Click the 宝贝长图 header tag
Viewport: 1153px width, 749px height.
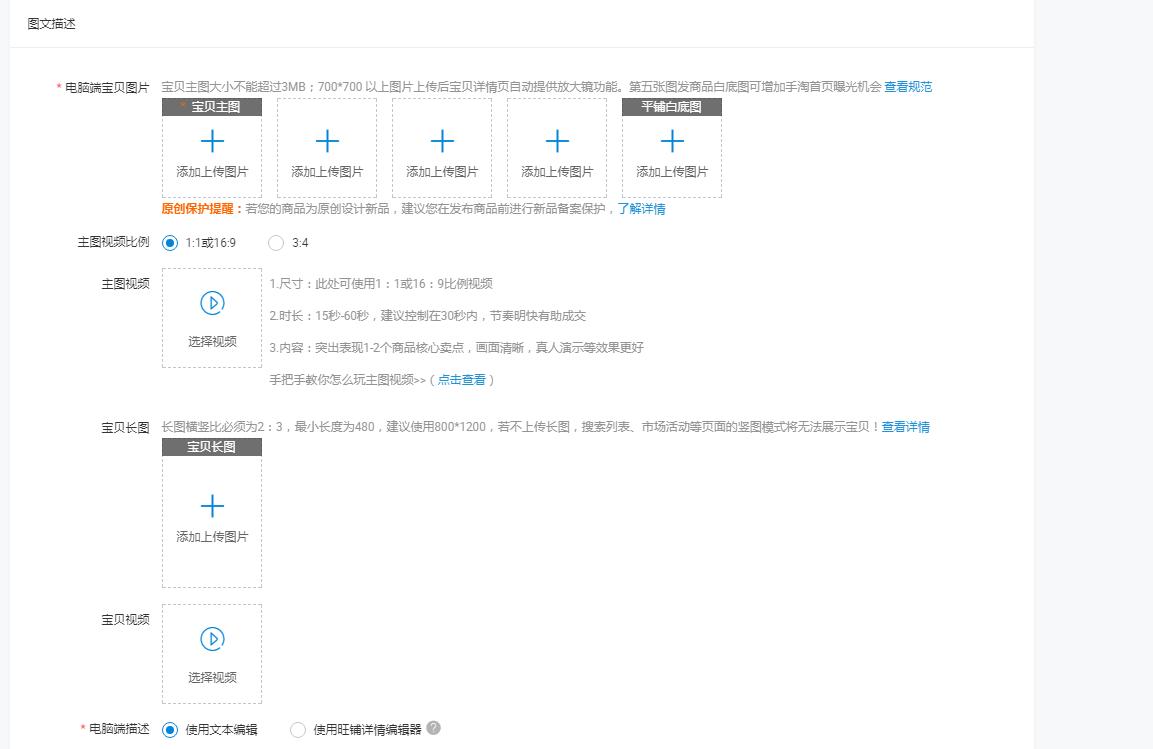coord(211,447)
